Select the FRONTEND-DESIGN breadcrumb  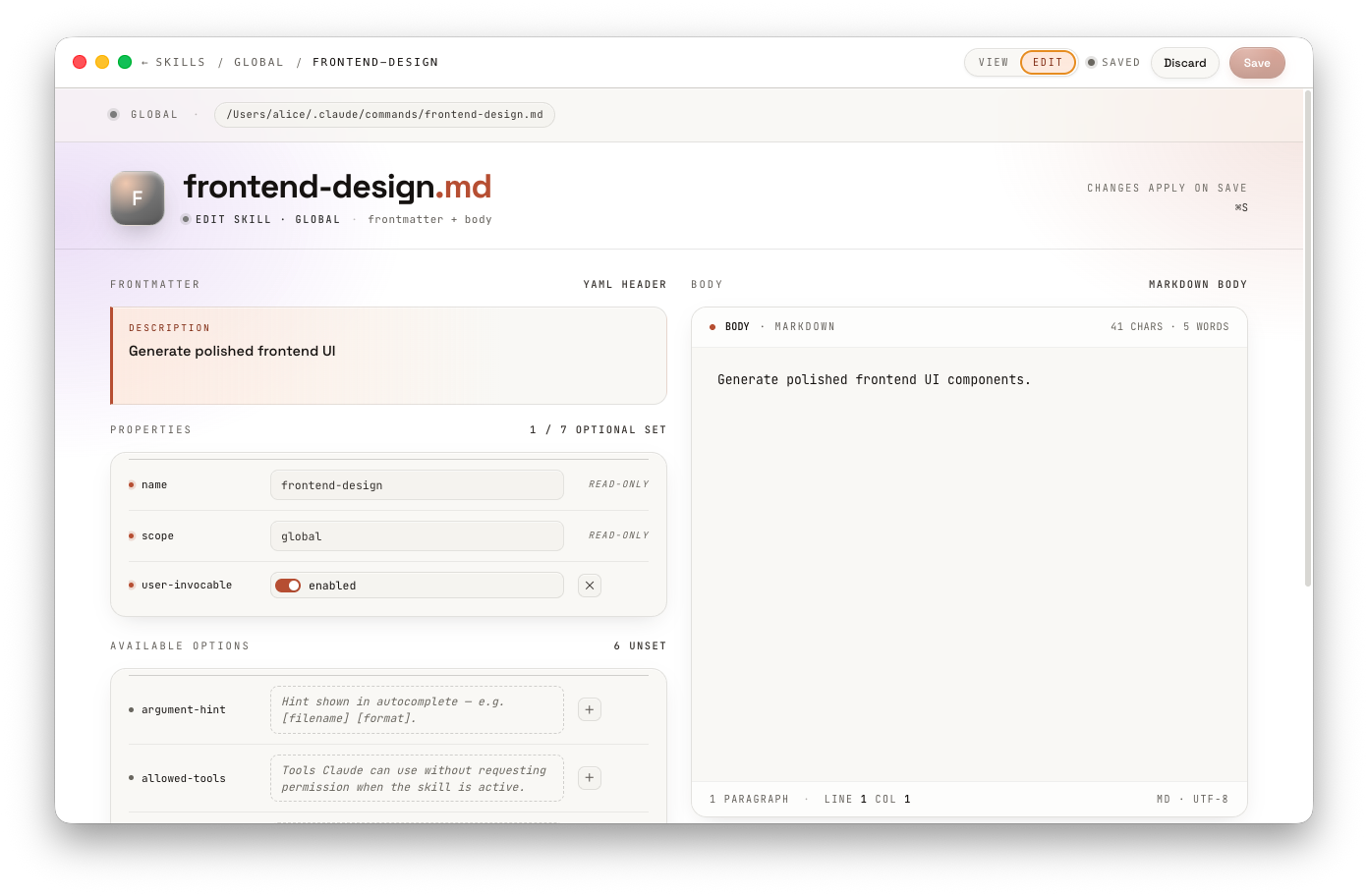(x=375, y=62)
